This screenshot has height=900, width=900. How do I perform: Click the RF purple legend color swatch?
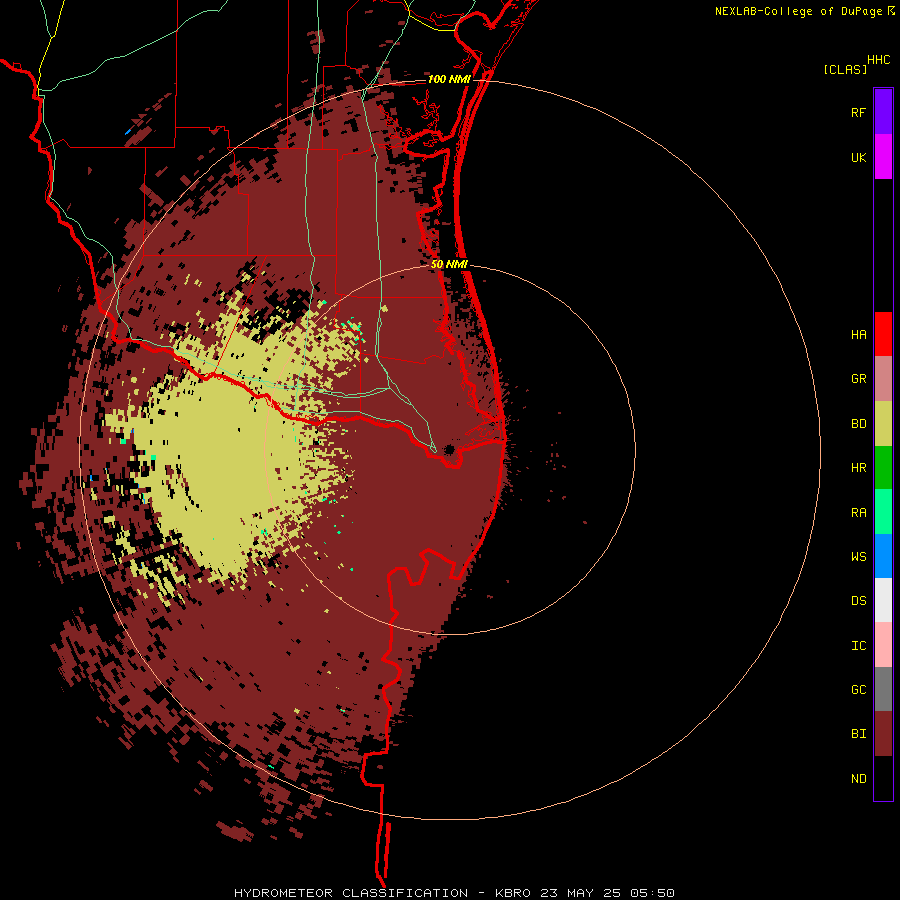[x=883, y=112]
